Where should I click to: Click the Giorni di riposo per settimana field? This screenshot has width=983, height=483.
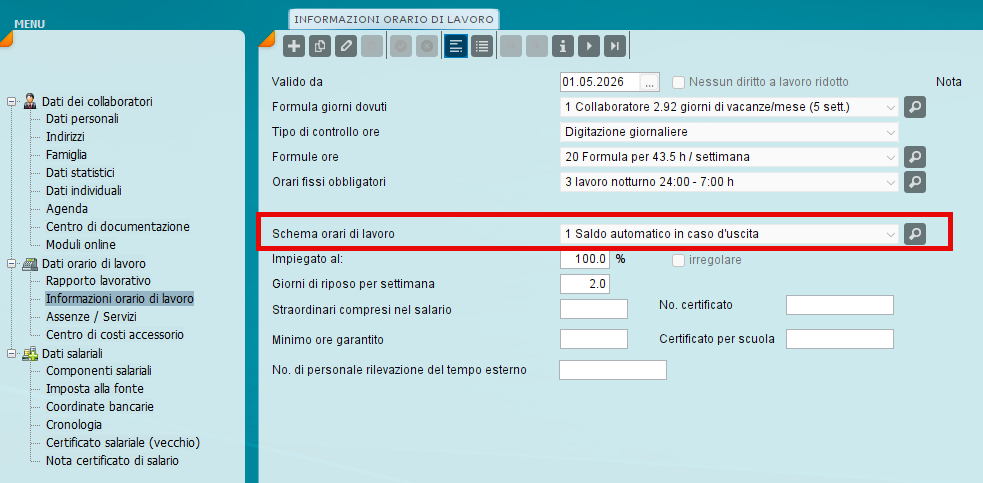point(585,284)
